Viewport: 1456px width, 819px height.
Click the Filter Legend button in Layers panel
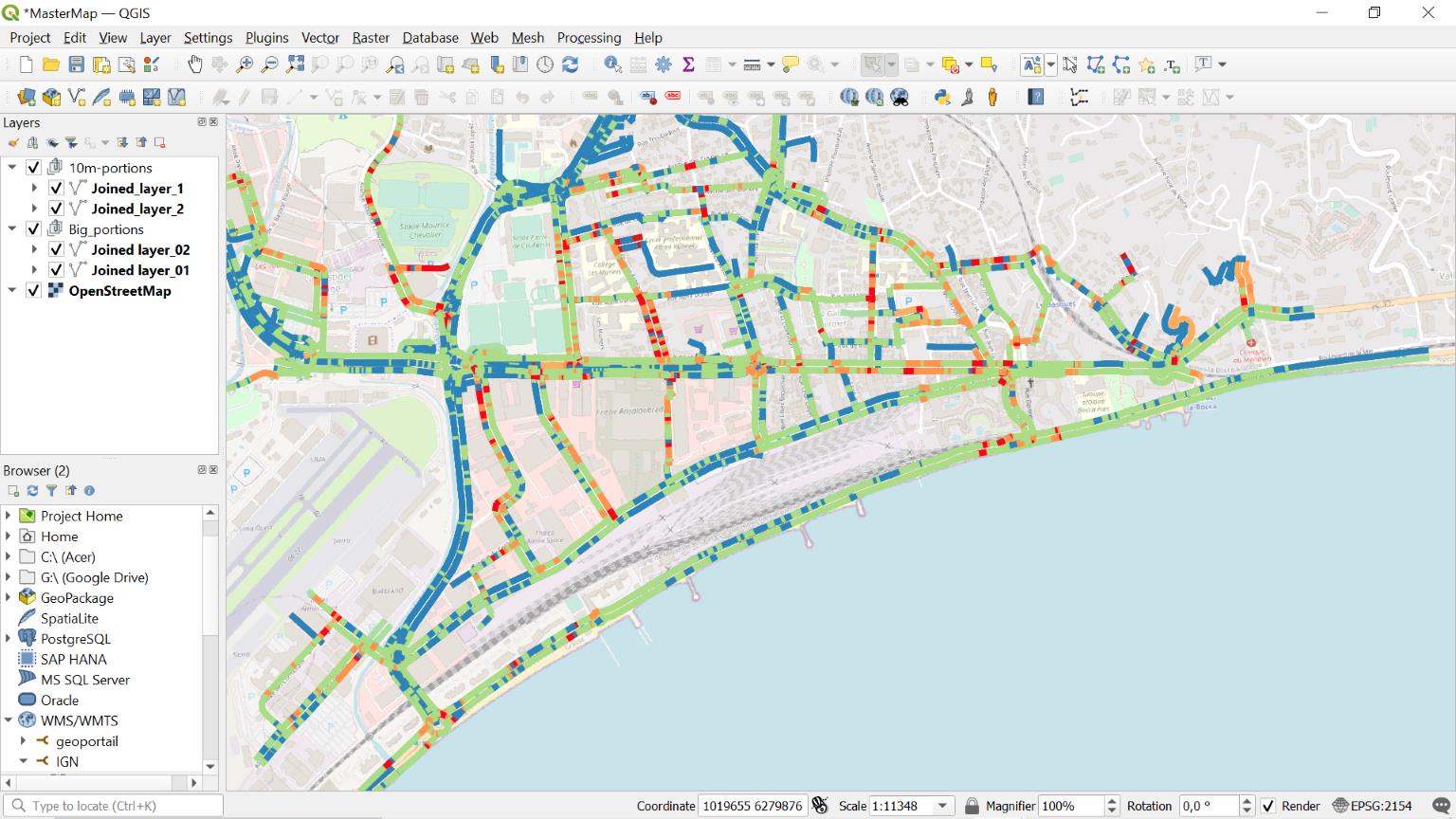pos(72,143)
